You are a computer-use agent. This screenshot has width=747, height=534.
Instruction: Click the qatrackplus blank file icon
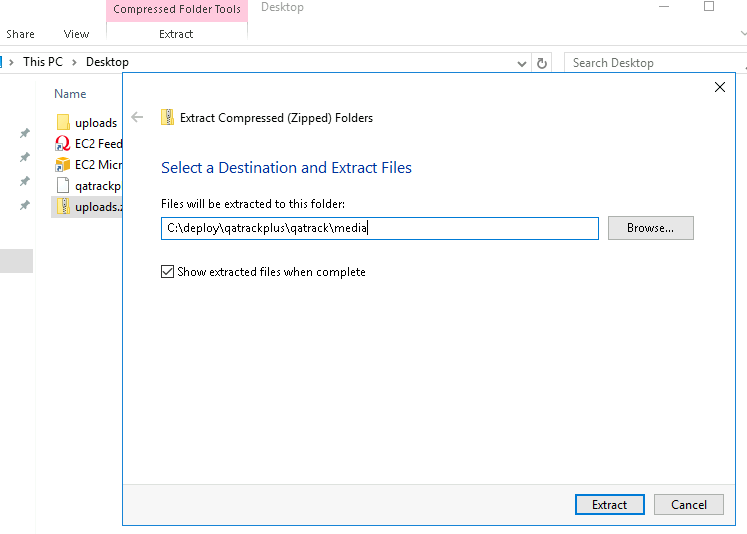[63, 185]
